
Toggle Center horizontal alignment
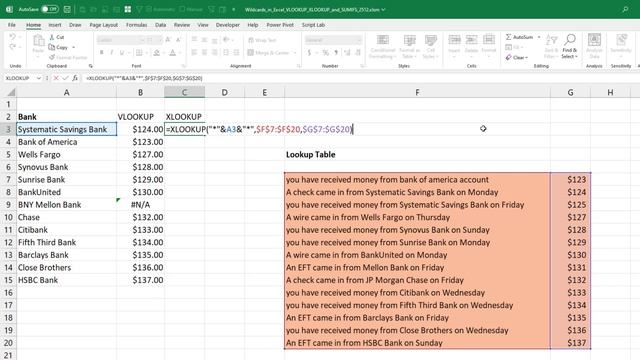tap(204, 53)
